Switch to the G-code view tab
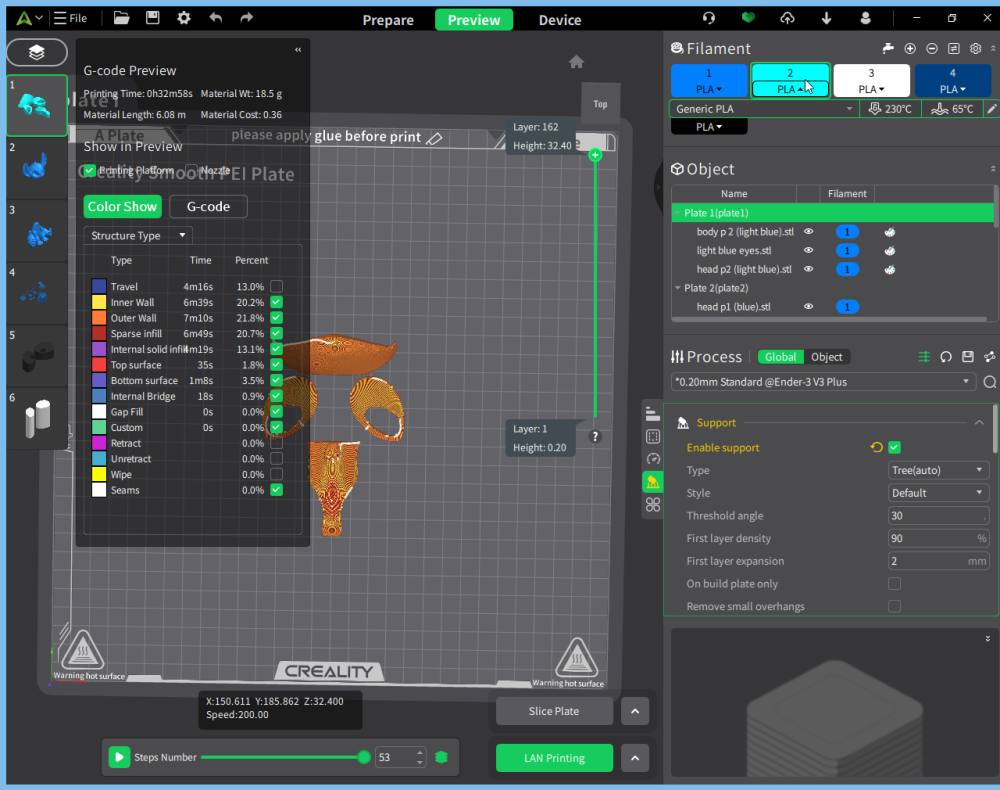Viewport: 1000px width, 790px height. [x=208, y=207]
